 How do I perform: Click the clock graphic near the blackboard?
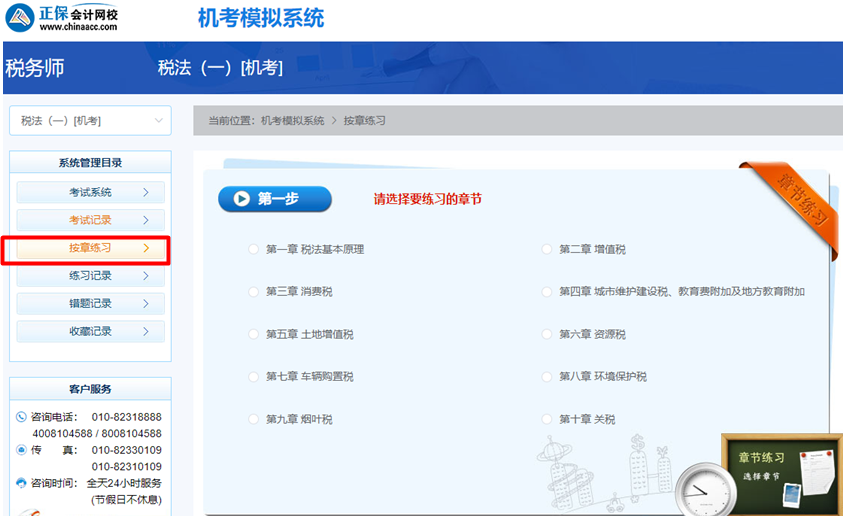coord(704,491)
